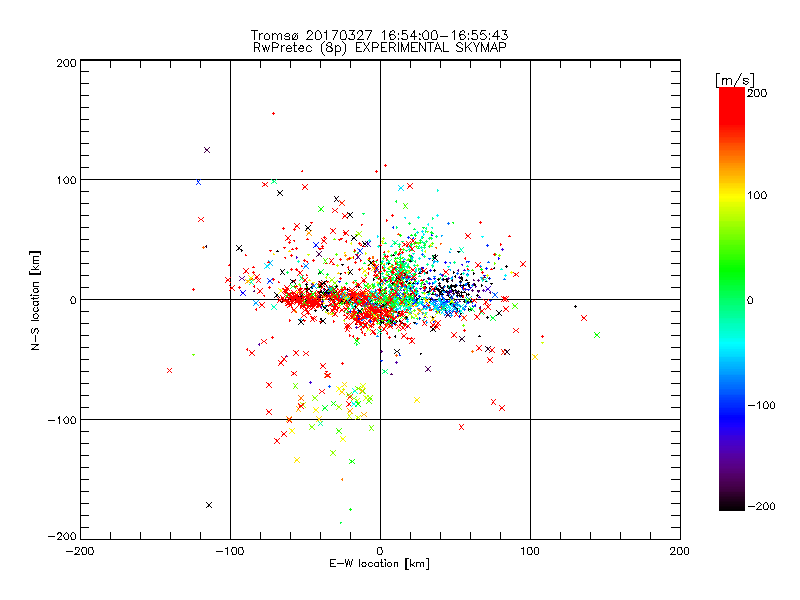Click the x-axis tick label '0'
Image resolution: width=800 pixels, height=600 pixels.
[x=380, y=552]
